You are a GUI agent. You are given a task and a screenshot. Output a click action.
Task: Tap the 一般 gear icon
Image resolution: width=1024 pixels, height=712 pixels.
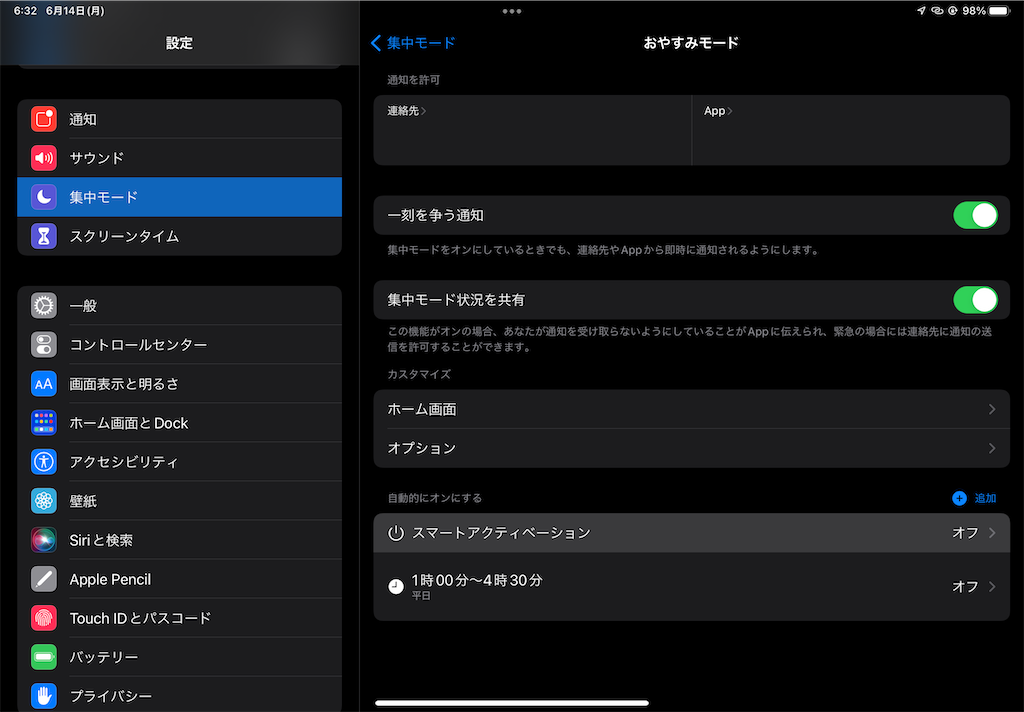pos(44,306)
